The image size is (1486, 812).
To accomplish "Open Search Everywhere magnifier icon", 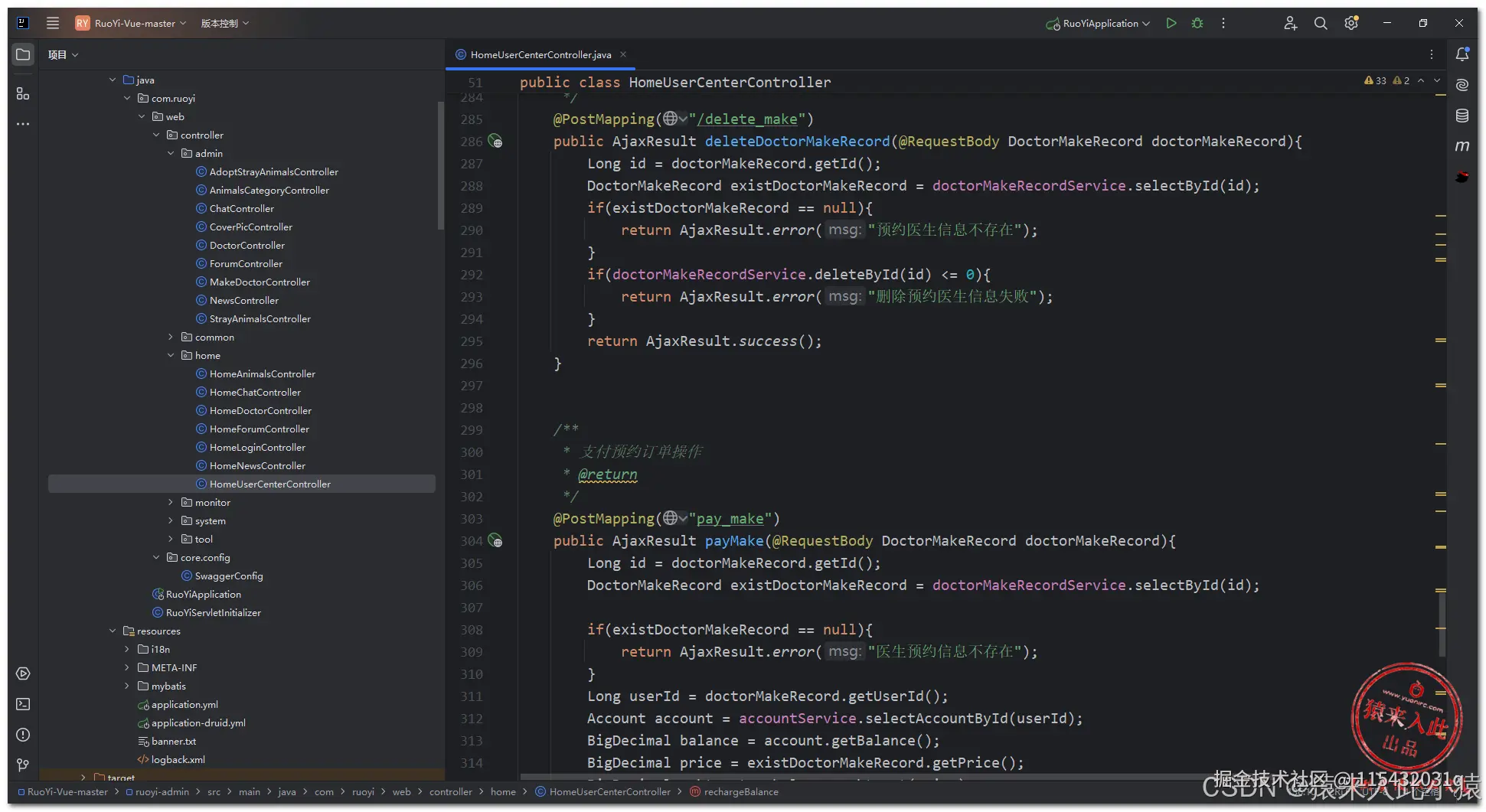I will 1321,23.
